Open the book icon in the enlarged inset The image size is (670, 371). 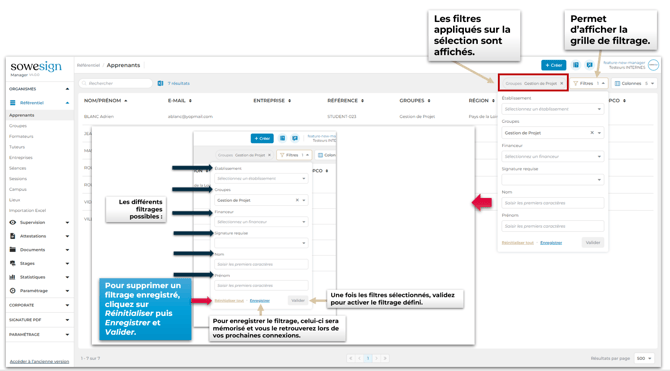tap(282, 138)
